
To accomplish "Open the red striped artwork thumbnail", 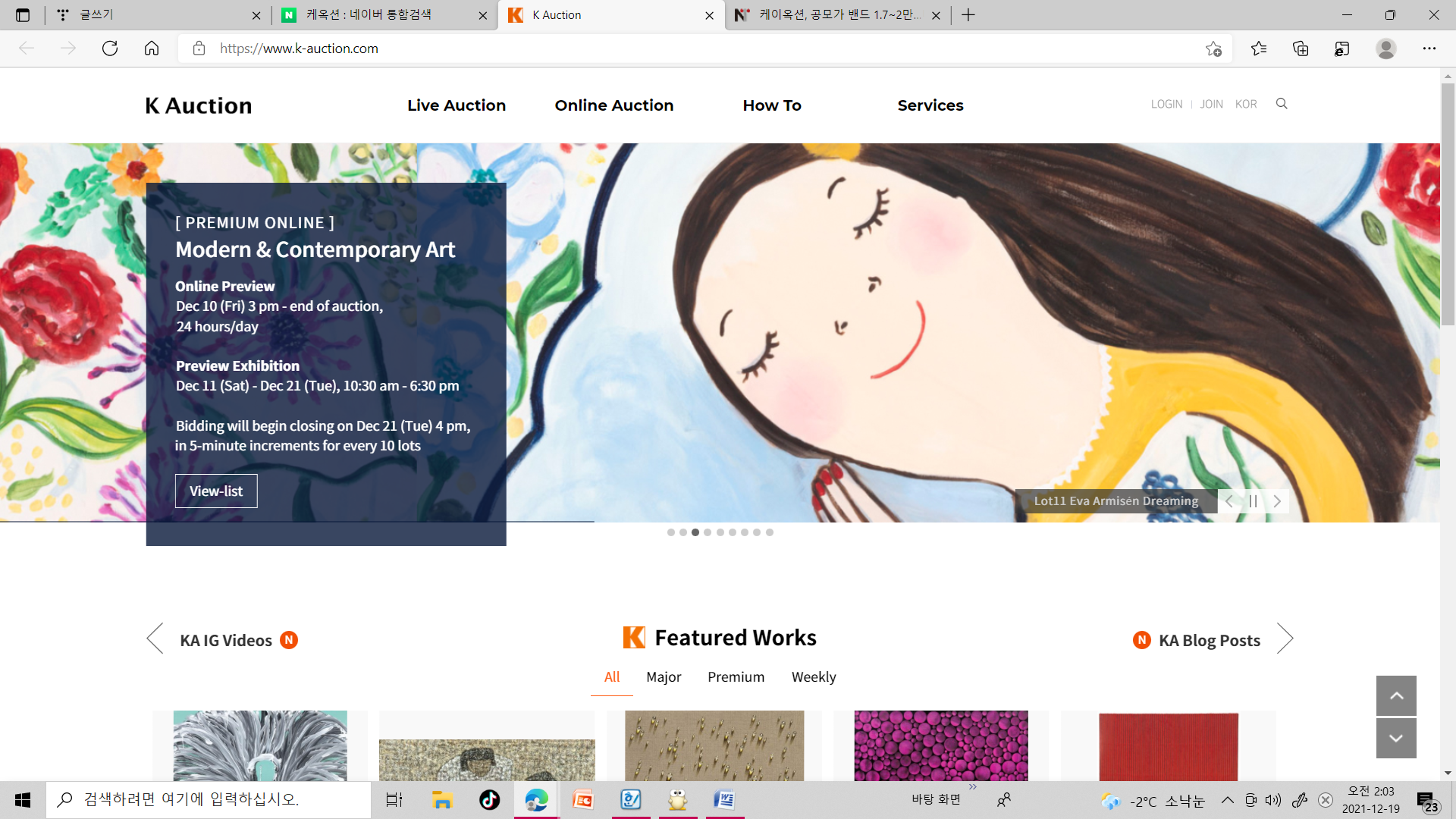I will 1169,747.
